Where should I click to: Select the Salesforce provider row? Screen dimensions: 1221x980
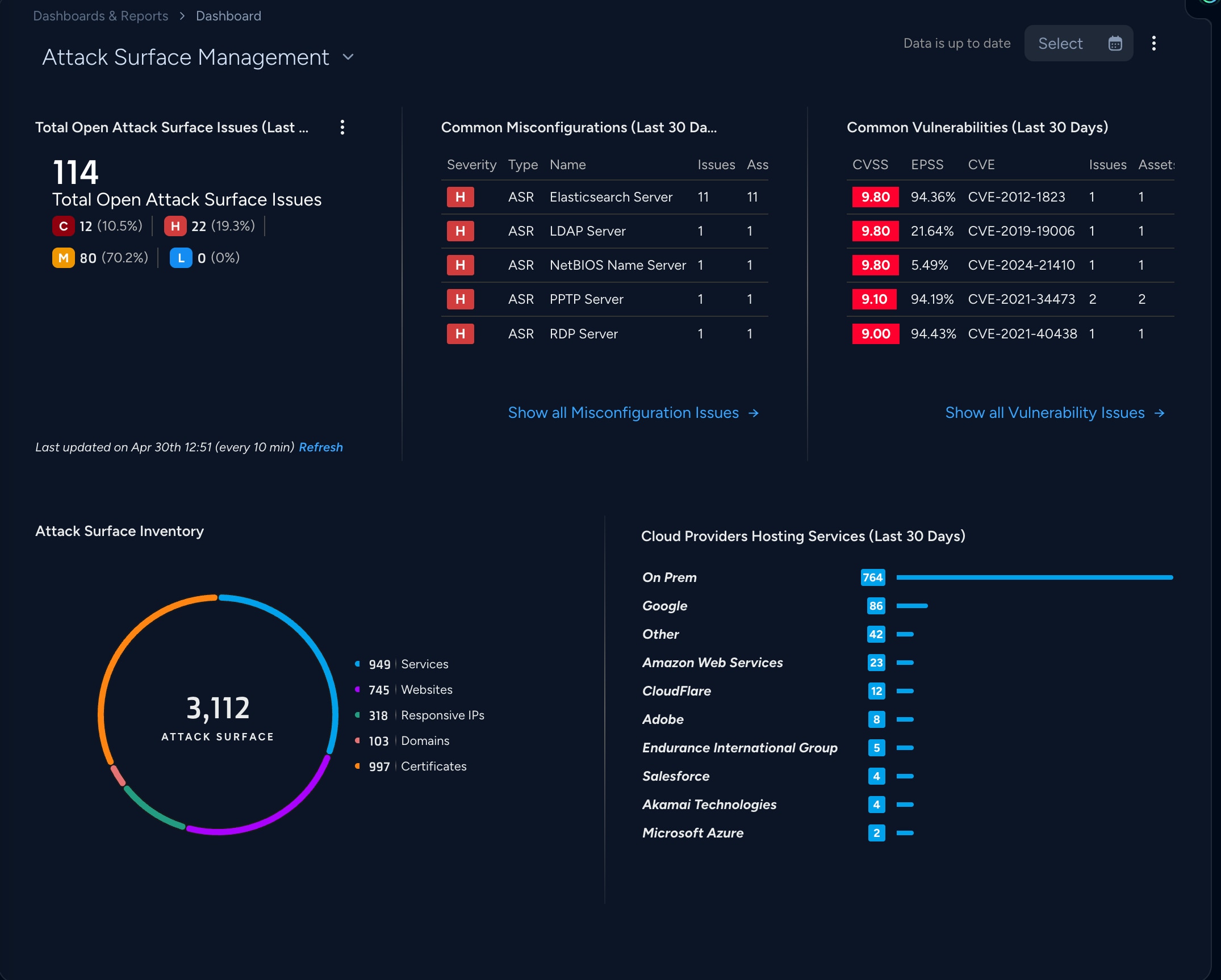coord(907,776)
